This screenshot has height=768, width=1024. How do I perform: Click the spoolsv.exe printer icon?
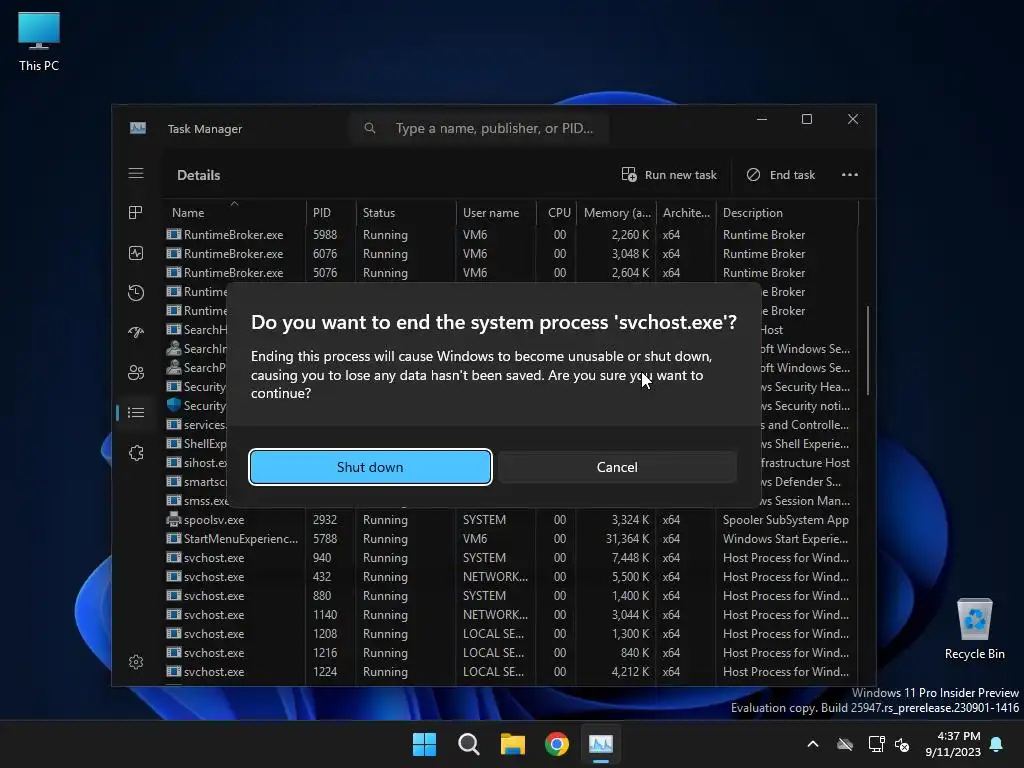(x=174, y=519)
